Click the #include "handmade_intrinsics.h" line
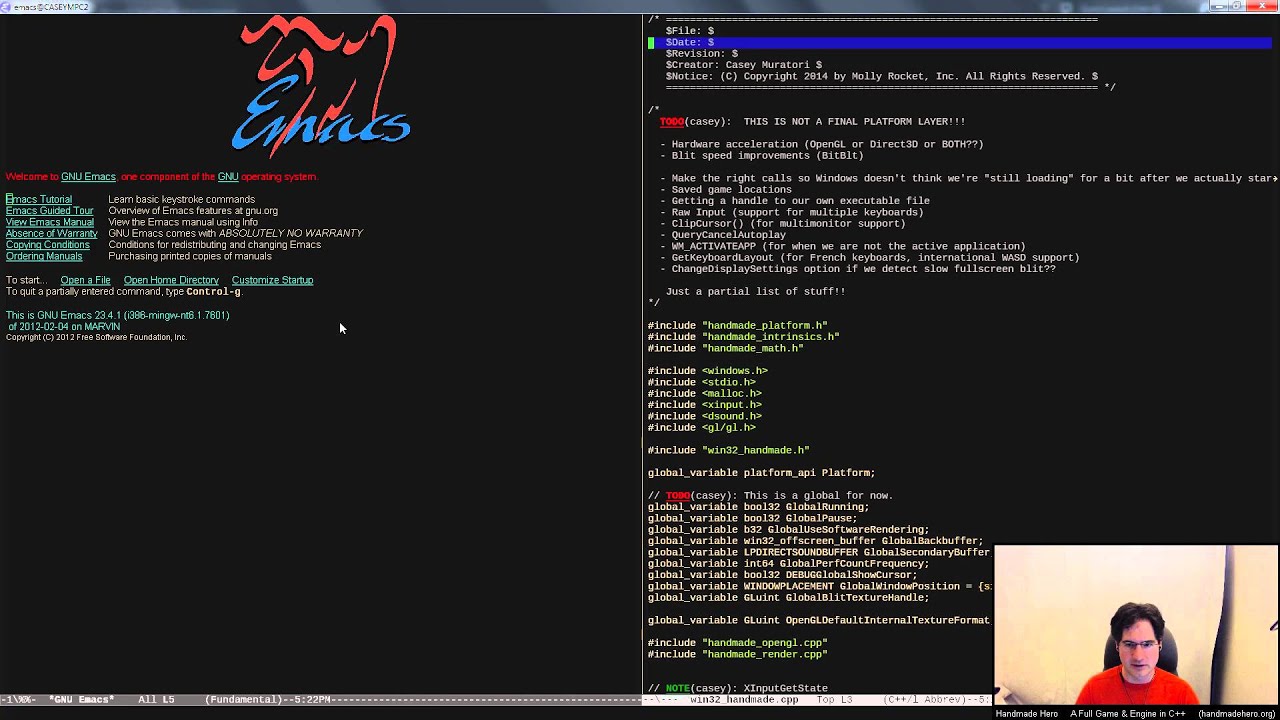The image size is (1280, 720). coord(744,337)
